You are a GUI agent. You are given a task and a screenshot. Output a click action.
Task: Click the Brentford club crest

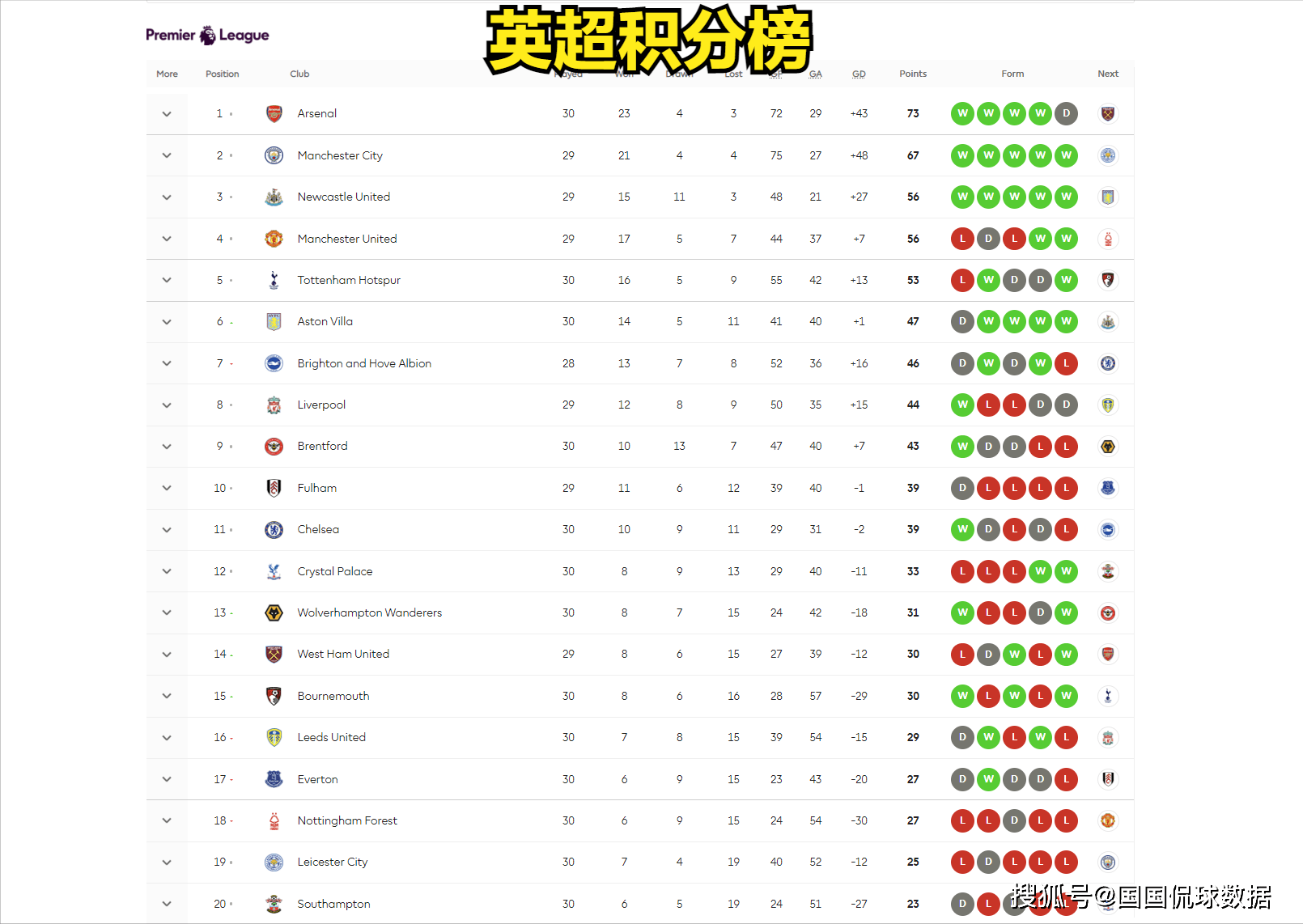[274, 446]
